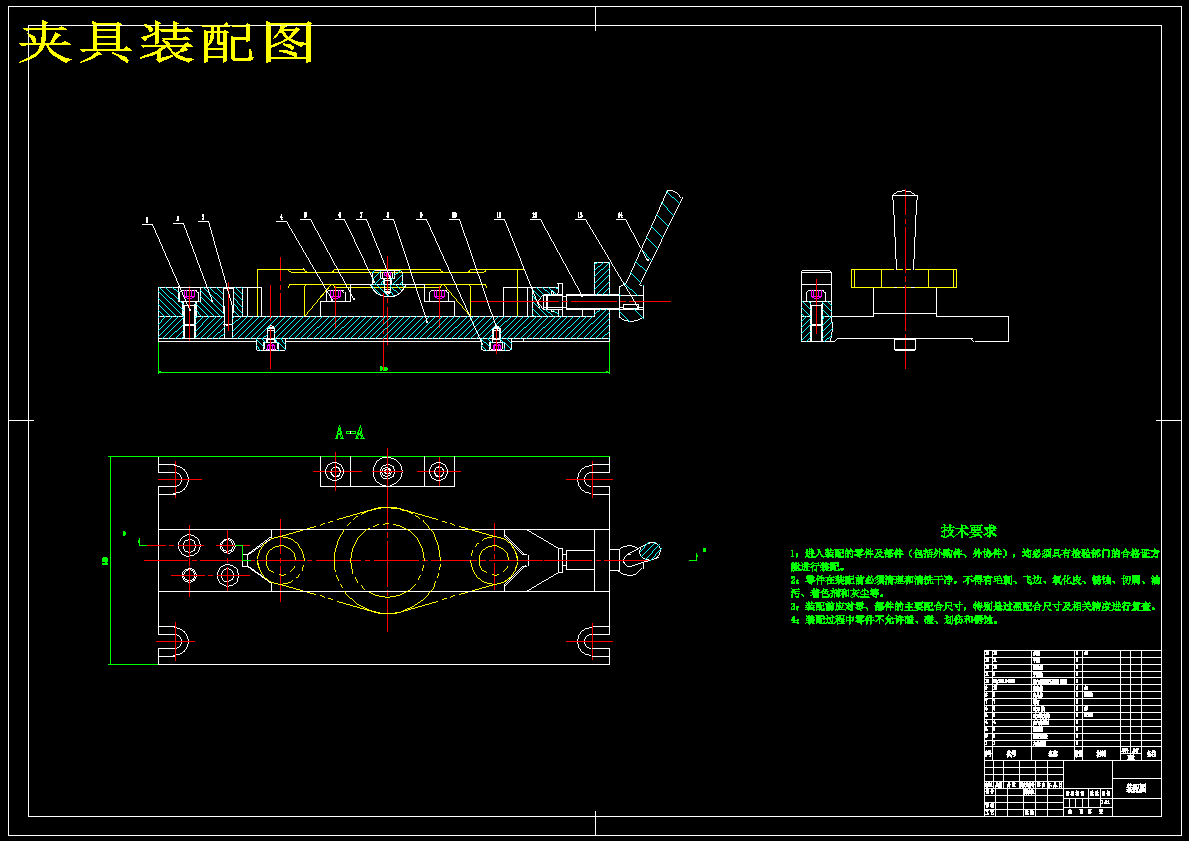Click part balloon number 4 in section view
Screen dimensions: 1189x841
coord(281,218)
